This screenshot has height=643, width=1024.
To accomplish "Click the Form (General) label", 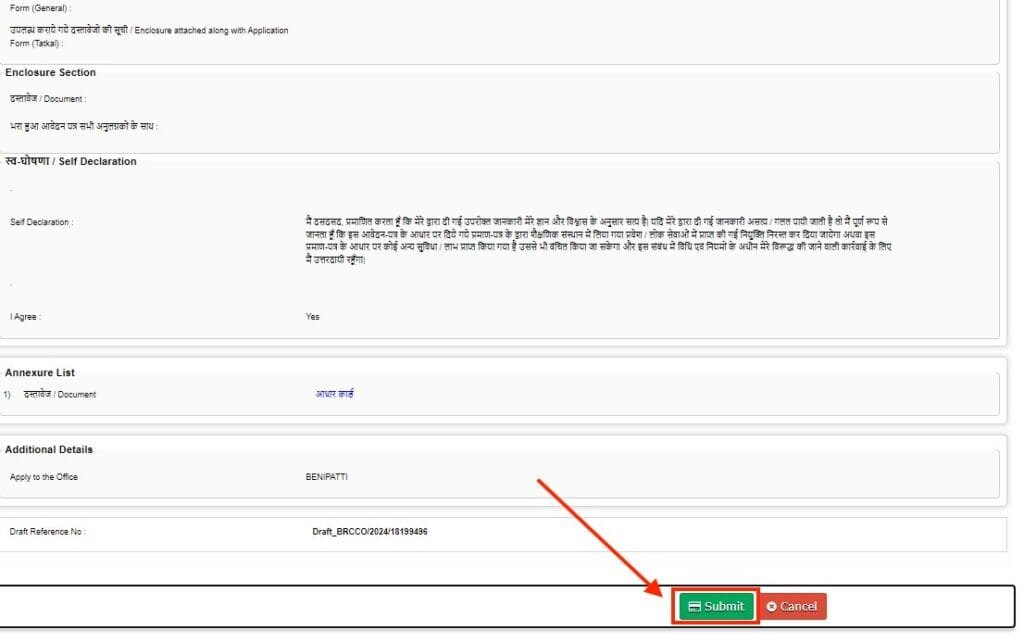I will [x=40, y=8].
